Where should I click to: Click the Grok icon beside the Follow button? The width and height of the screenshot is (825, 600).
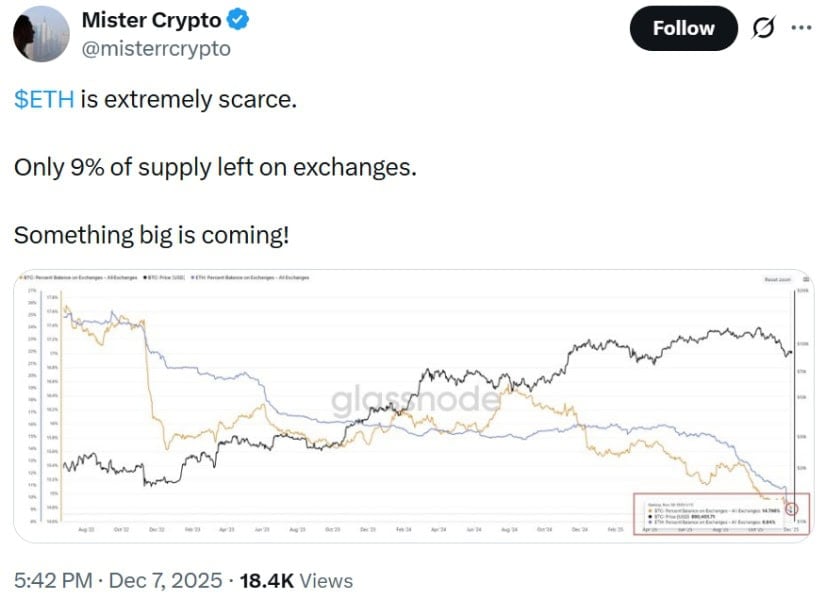point(762,28)
